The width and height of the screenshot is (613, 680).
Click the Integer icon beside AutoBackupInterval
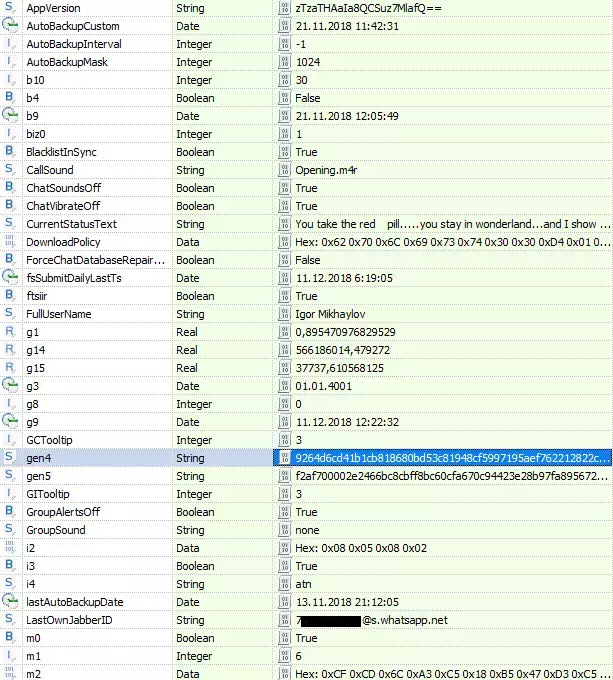click(x=10, y=44)
